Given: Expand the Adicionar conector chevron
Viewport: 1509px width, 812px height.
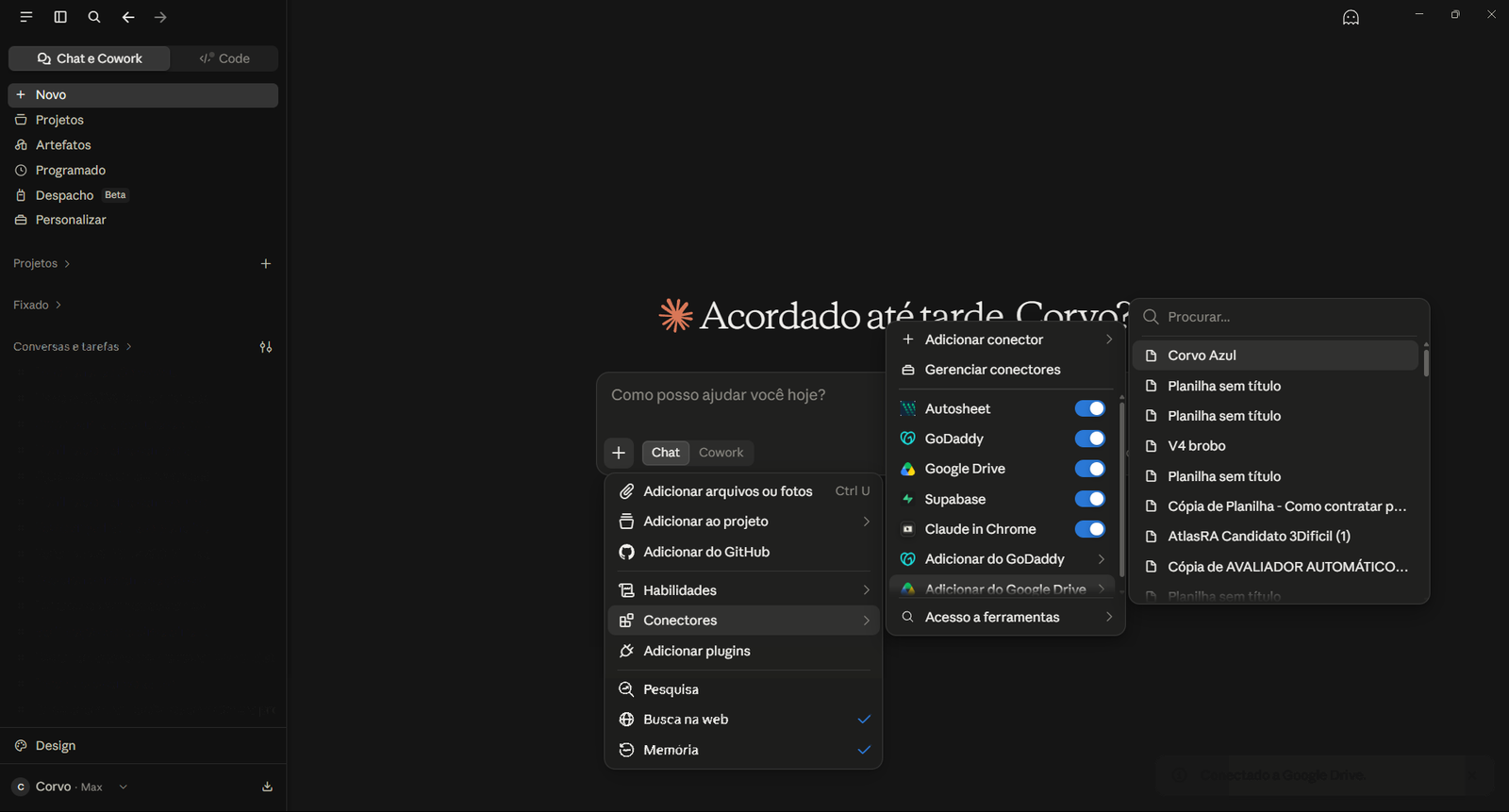Looking at the screenshot, I should coord(1109,340).
